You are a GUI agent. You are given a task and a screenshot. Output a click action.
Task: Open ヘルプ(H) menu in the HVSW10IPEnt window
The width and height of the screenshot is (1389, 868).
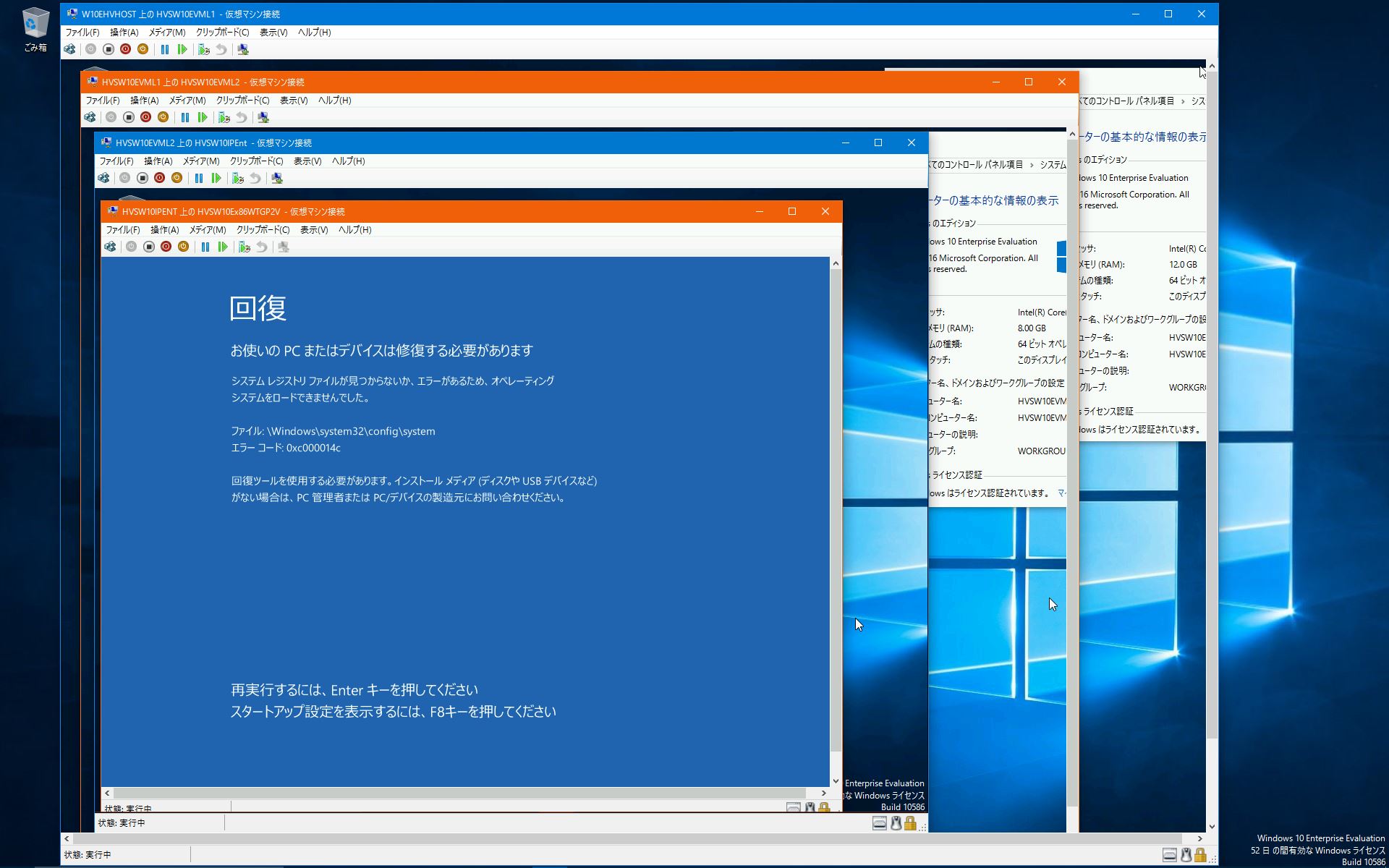pyautogui.click(x=349, y=161)
